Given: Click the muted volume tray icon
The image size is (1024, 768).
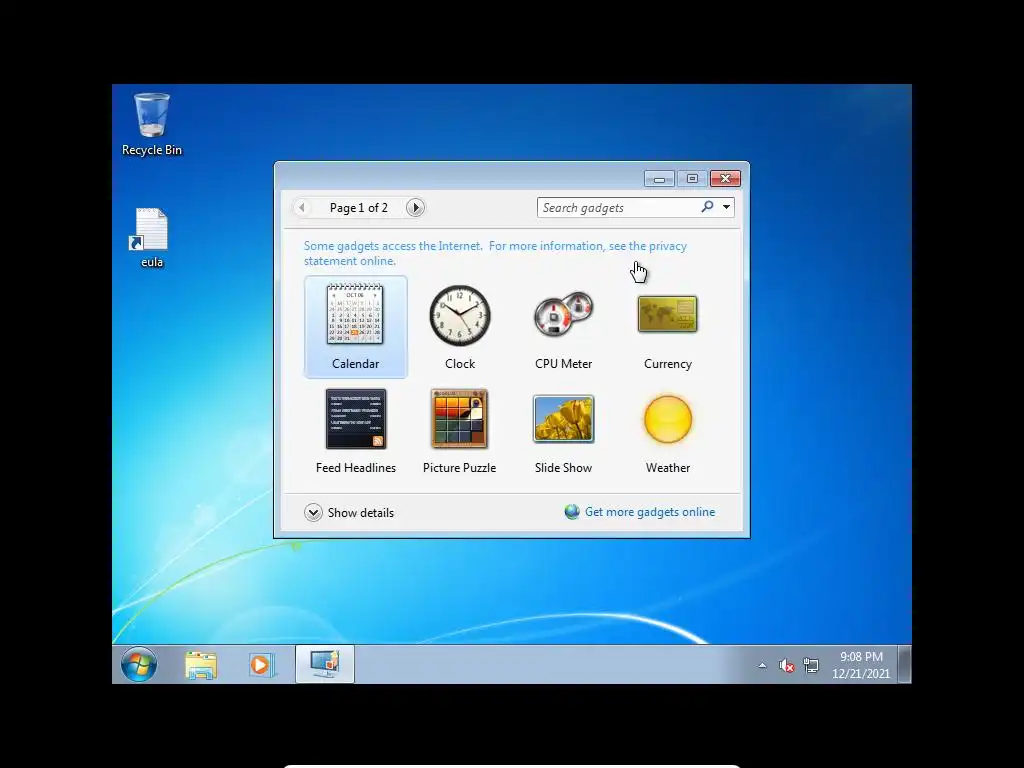Looking at the screenshot, I should 786,665.
